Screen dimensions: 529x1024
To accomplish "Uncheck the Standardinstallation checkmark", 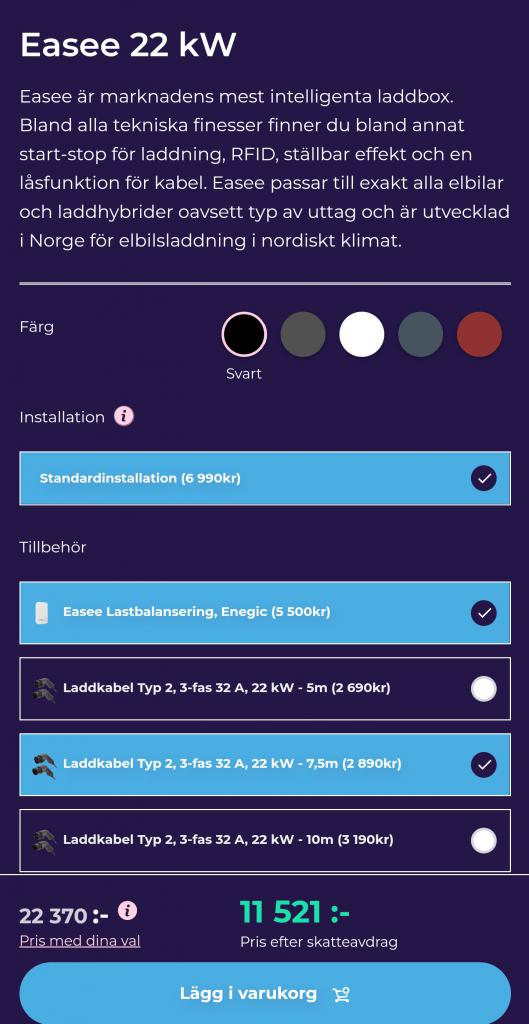I will (x=484, y=479).
